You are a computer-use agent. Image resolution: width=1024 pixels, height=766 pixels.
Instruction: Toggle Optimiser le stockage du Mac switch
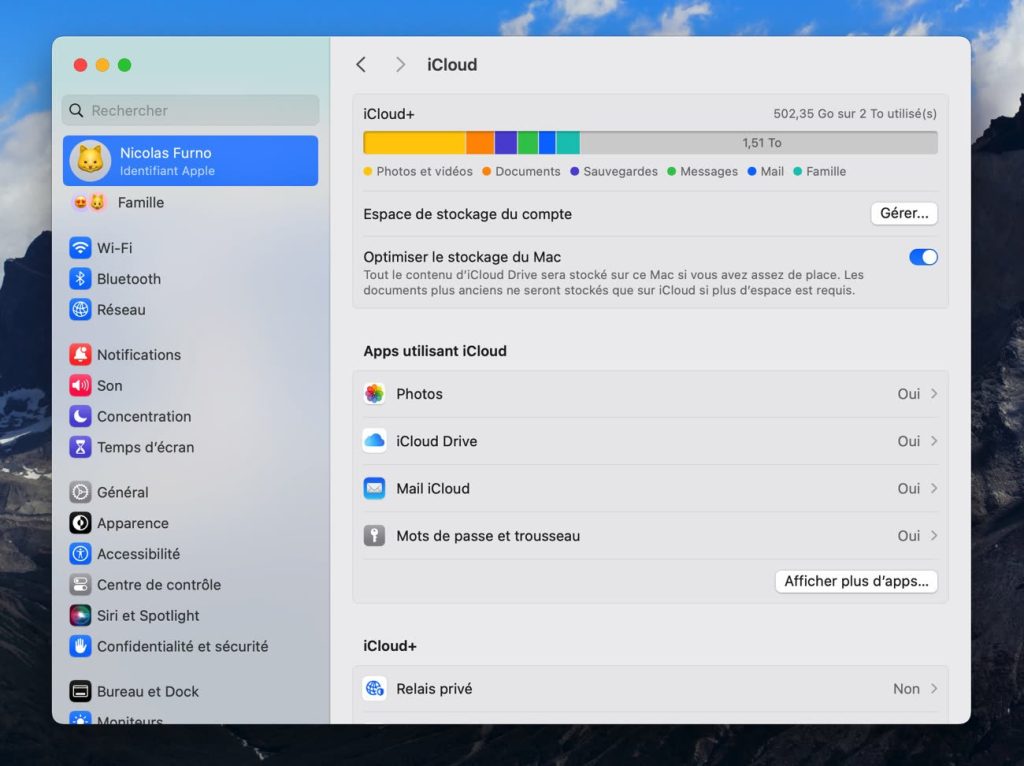coord(923,257)
